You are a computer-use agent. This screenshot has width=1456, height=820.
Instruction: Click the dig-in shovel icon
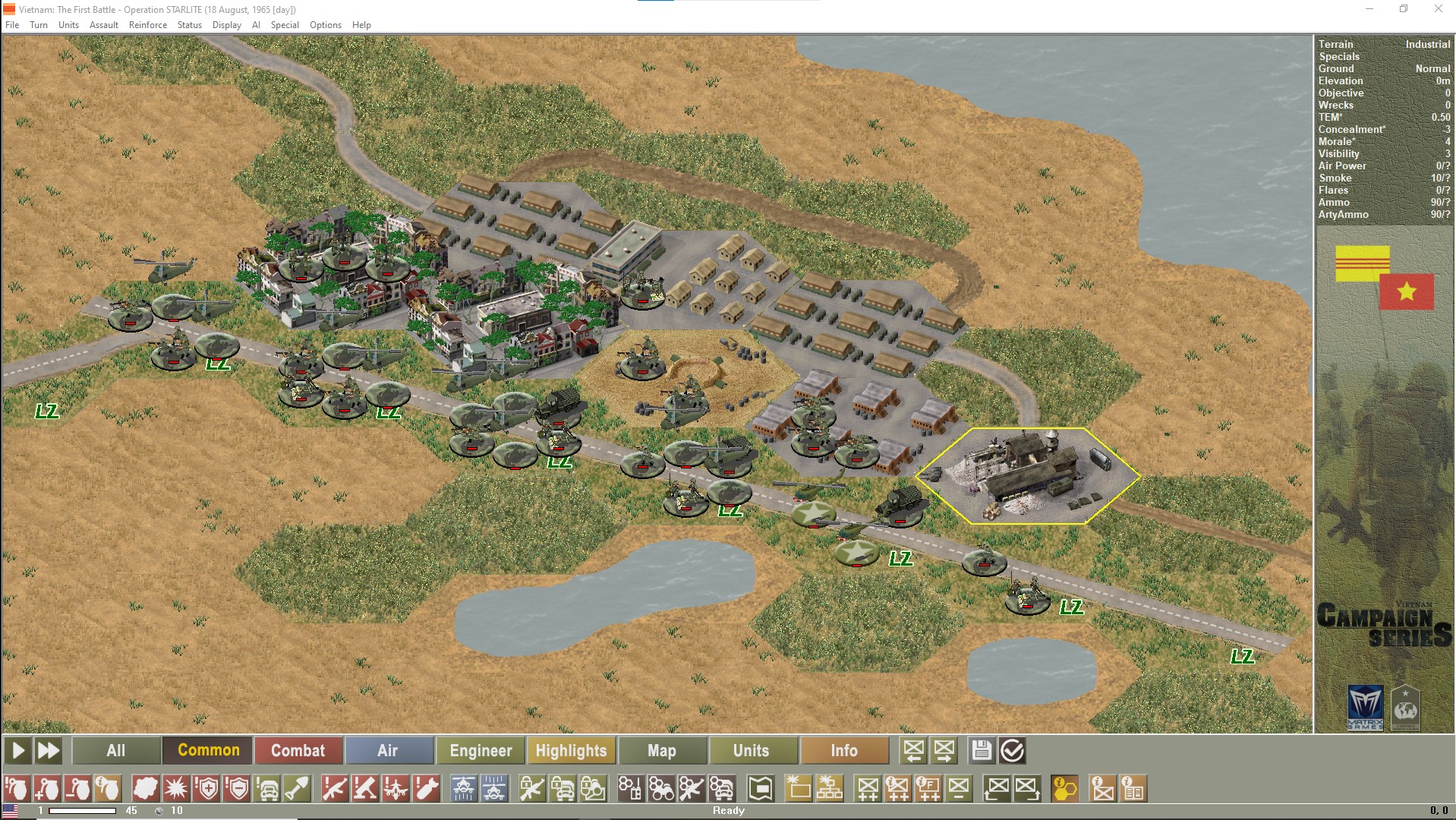296,790
